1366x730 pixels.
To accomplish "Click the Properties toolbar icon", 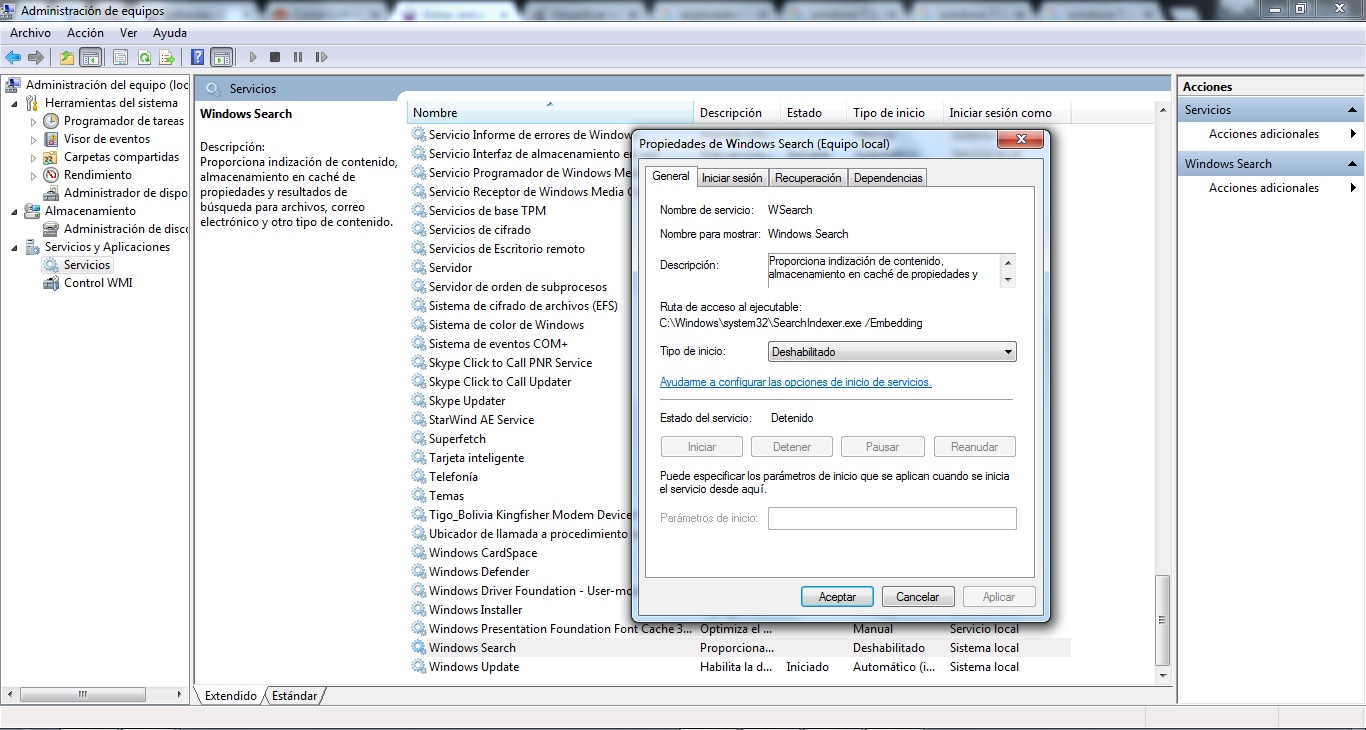I will tap(120, 57).
